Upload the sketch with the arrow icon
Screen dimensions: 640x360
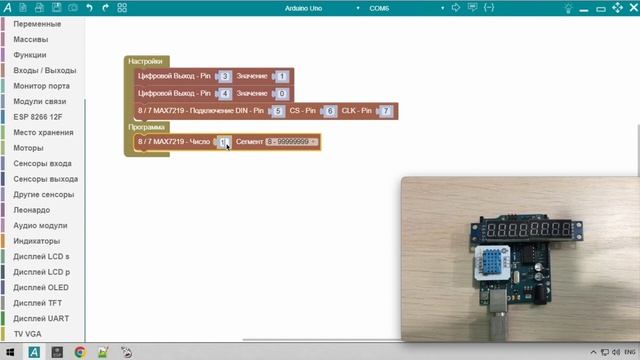(x=456, y=8)
